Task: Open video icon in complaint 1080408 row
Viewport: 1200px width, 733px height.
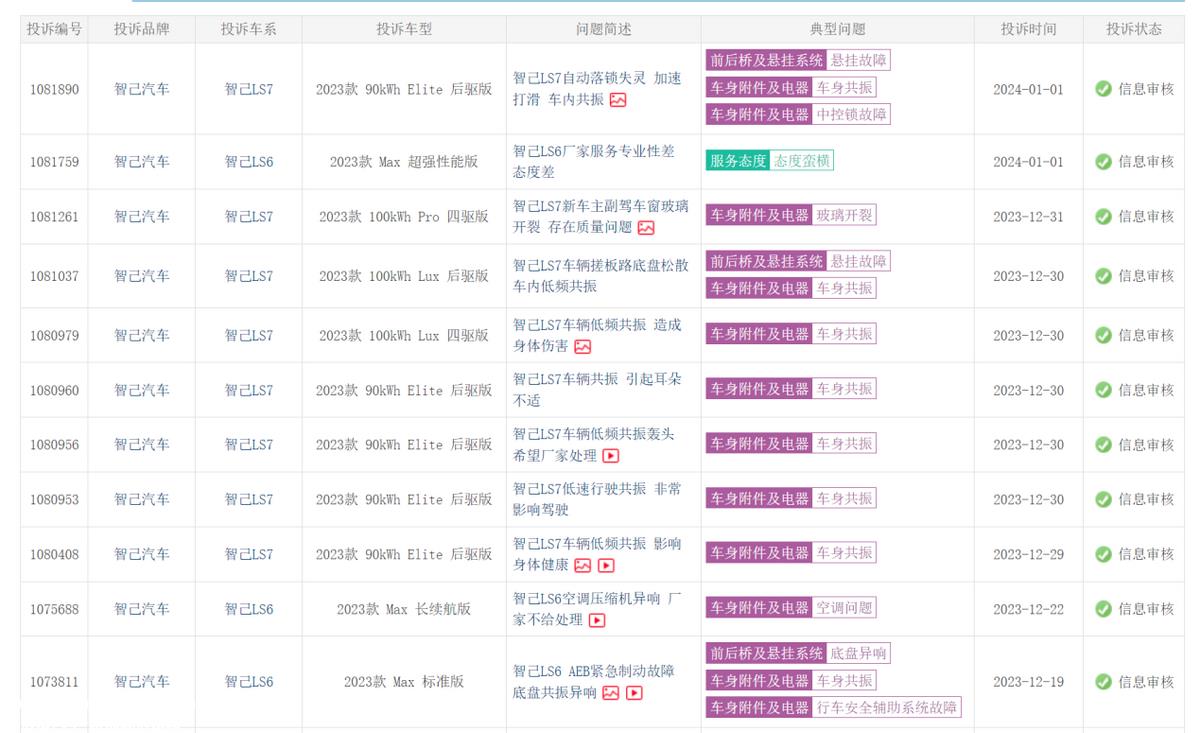Action: 606,566
